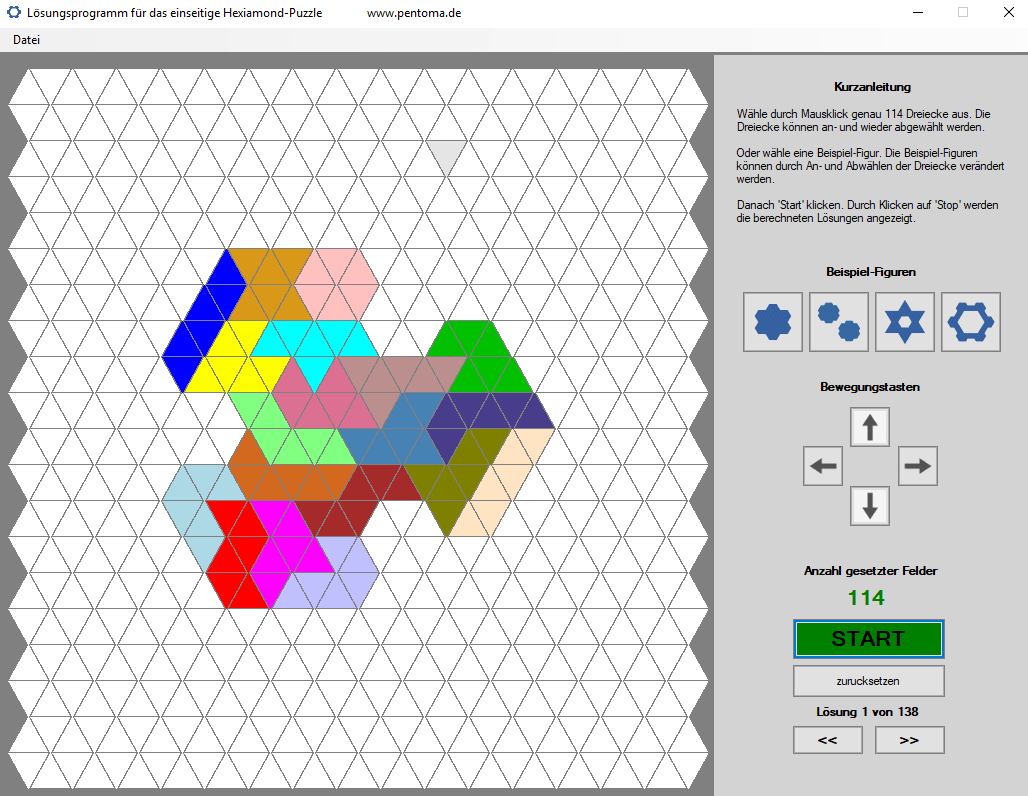Select the six-pointed star example figure
The image size is (1028, 796).
(905, 322)
